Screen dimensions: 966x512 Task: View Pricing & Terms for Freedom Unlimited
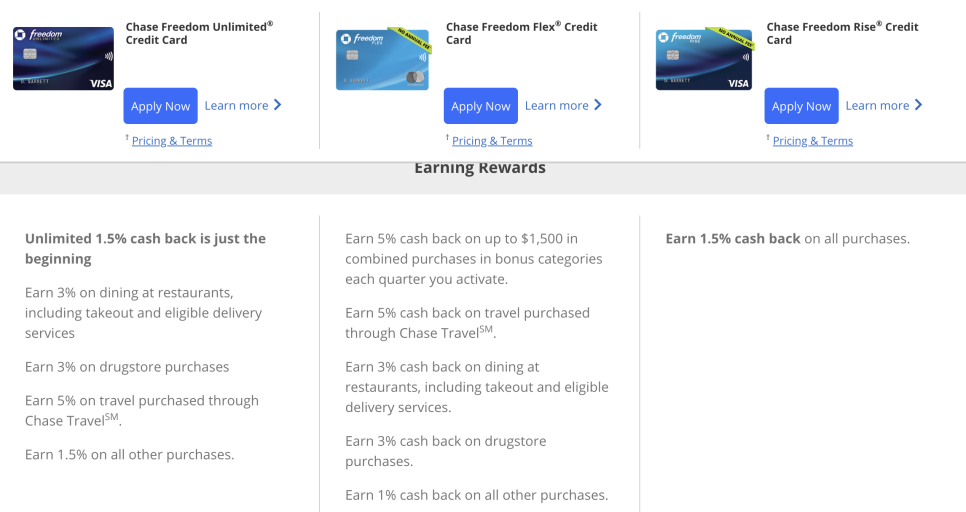[x=172, y=140]
